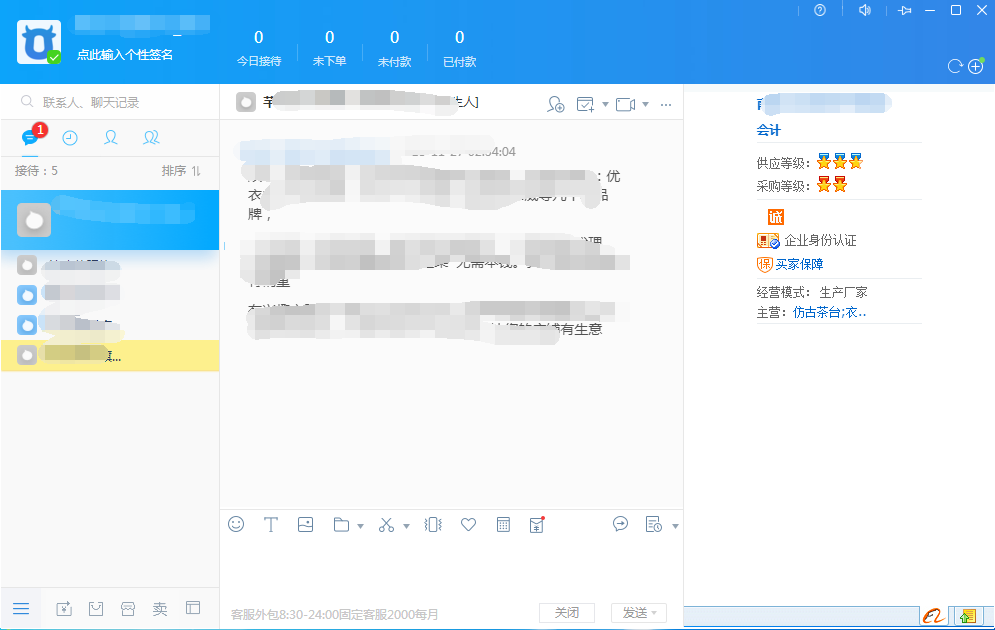The image size is (995, 630).
Task: Send a window shake nudge
Action: click(x=433, y=524)
